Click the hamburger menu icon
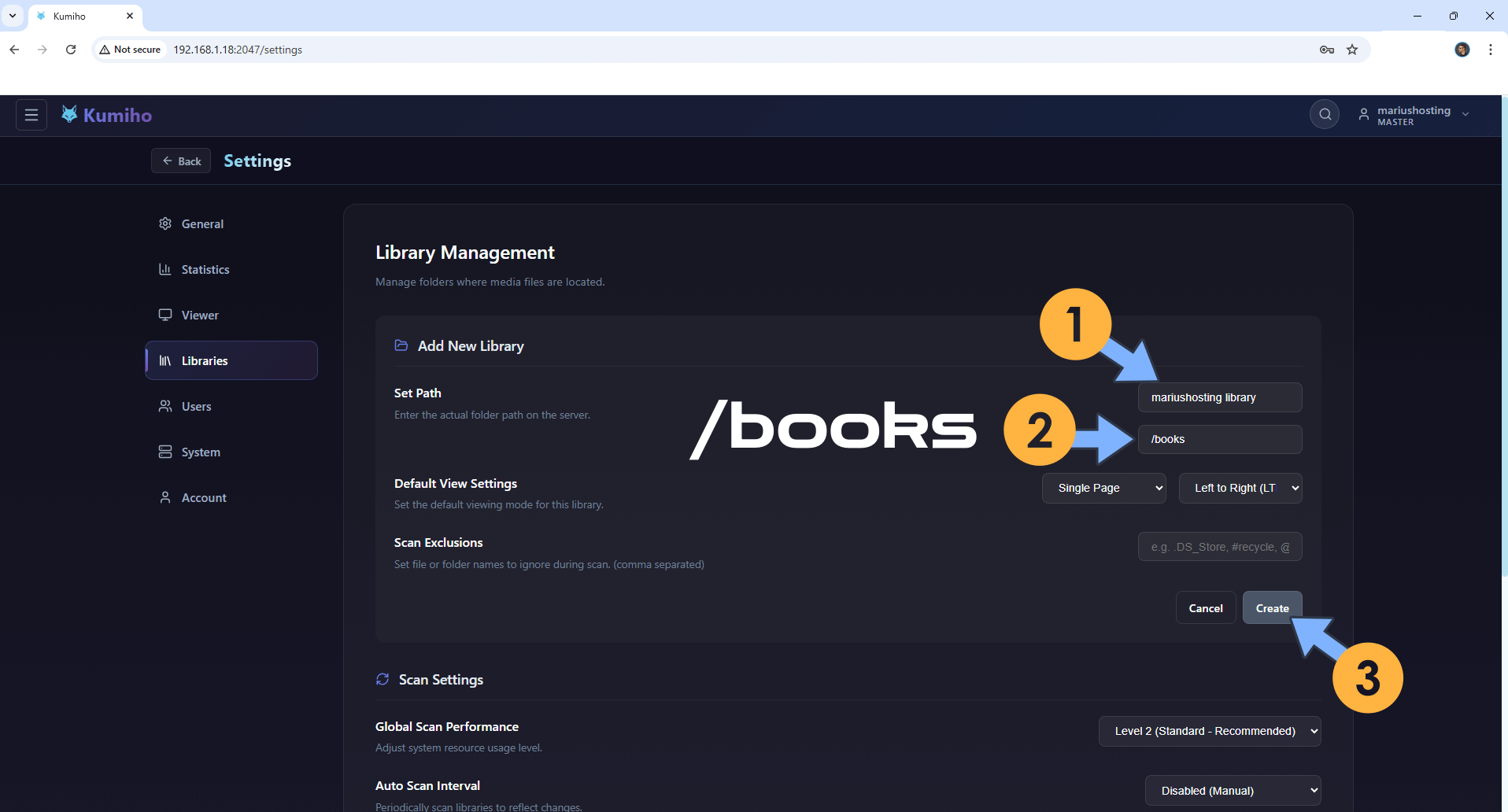 coord(31,115)
